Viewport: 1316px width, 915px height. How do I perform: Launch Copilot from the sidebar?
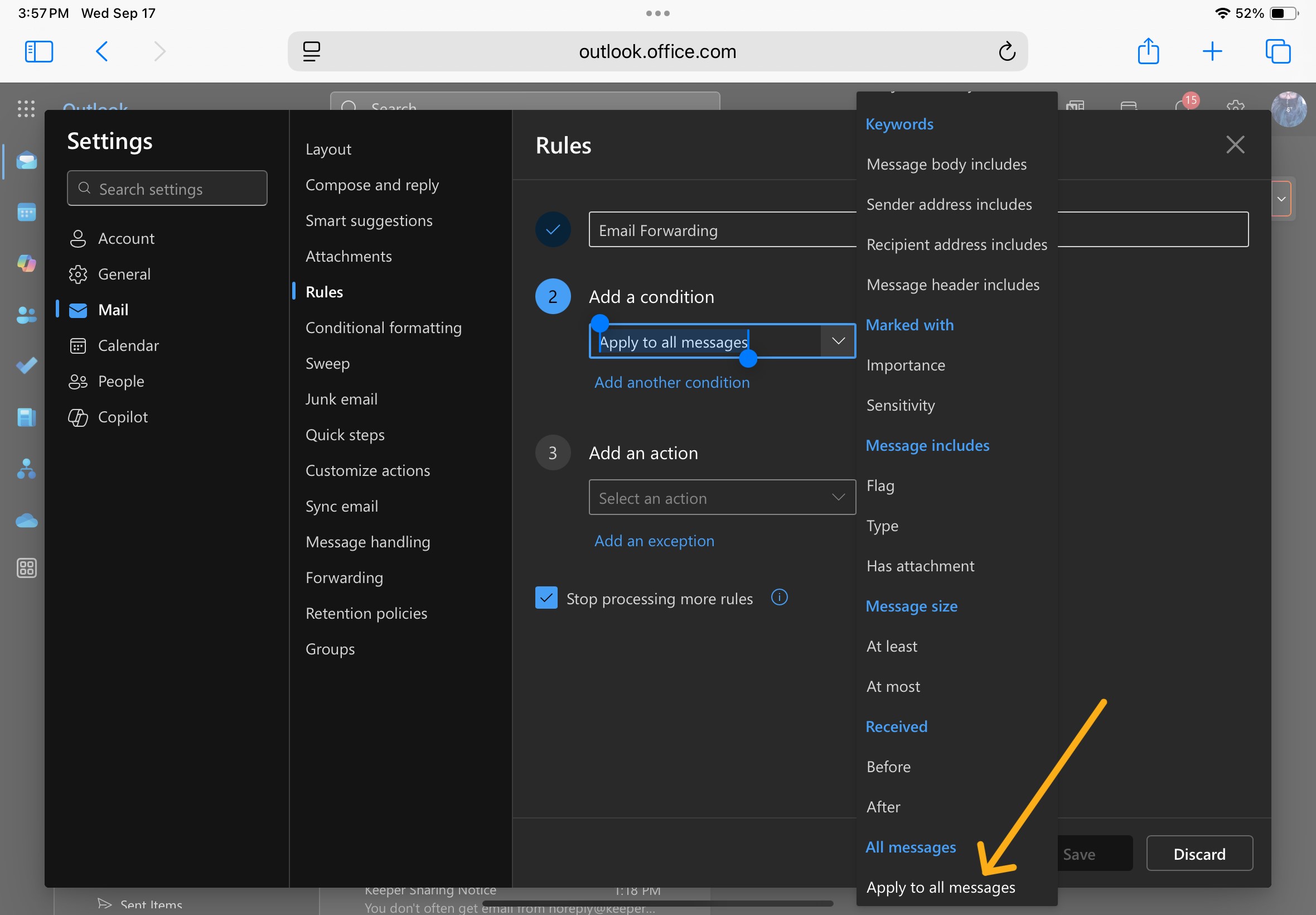click(x=26, y=264)
